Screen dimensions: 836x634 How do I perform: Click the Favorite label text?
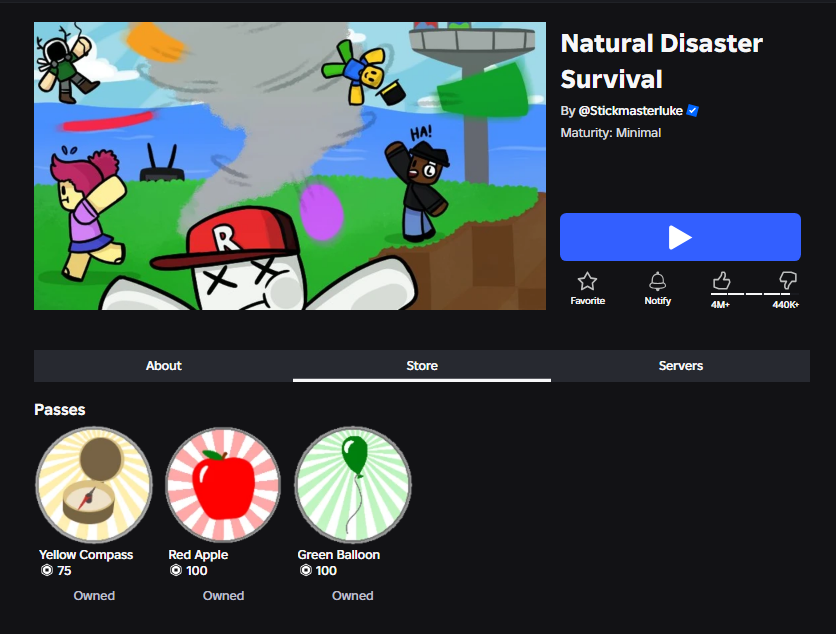tap(588, 301)
